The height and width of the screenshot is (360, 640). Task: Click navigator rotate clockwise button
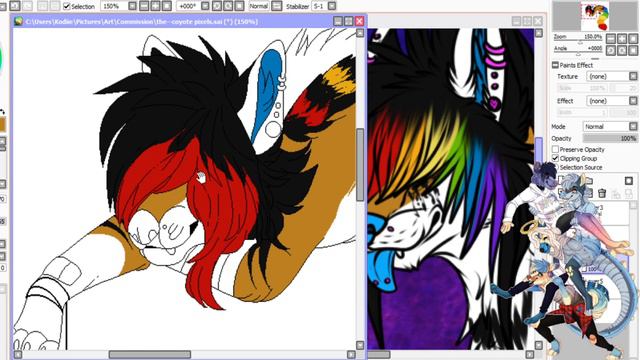click(x=622, y=50)
